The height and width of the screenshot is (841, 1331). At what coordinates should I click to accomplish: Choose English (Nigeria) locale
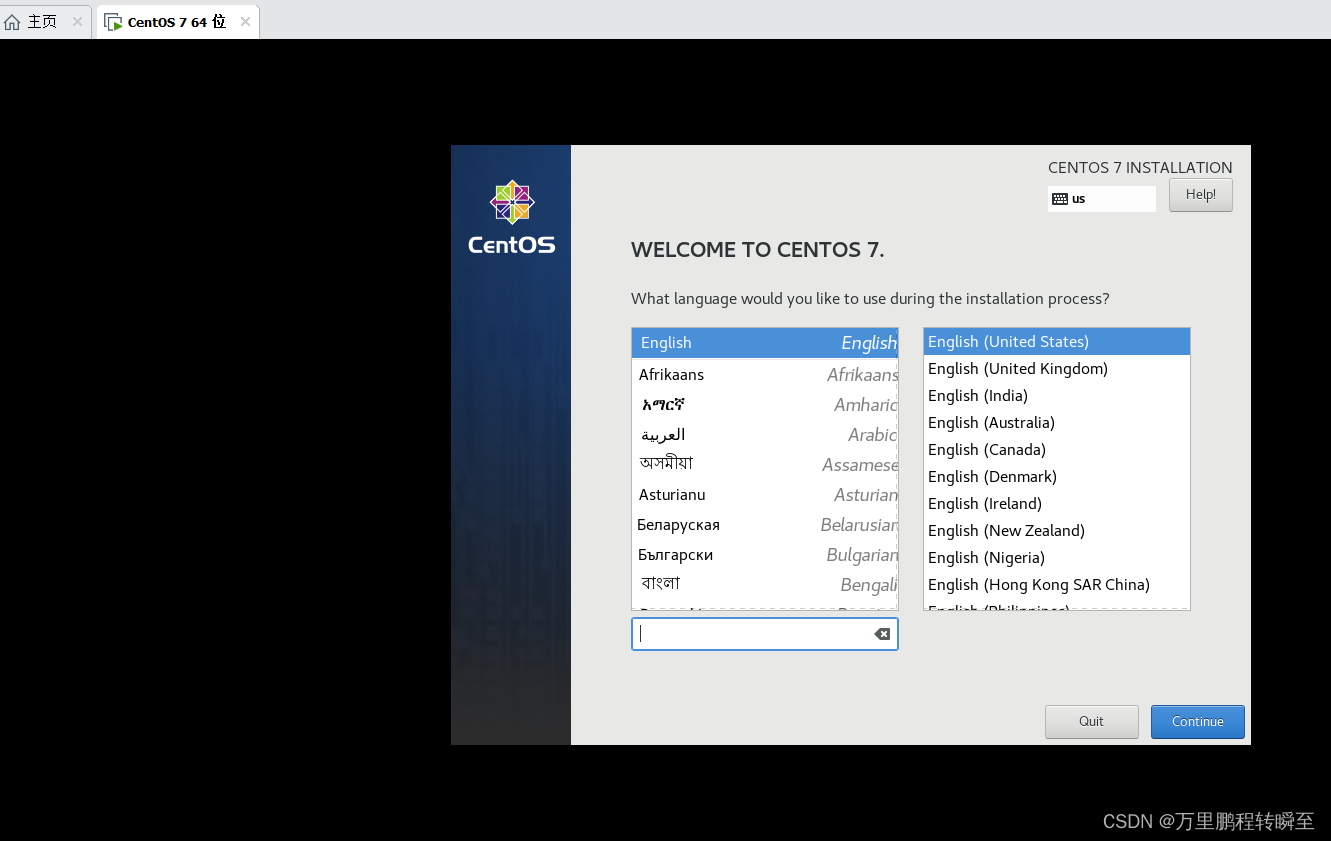tap(1056, 558)
